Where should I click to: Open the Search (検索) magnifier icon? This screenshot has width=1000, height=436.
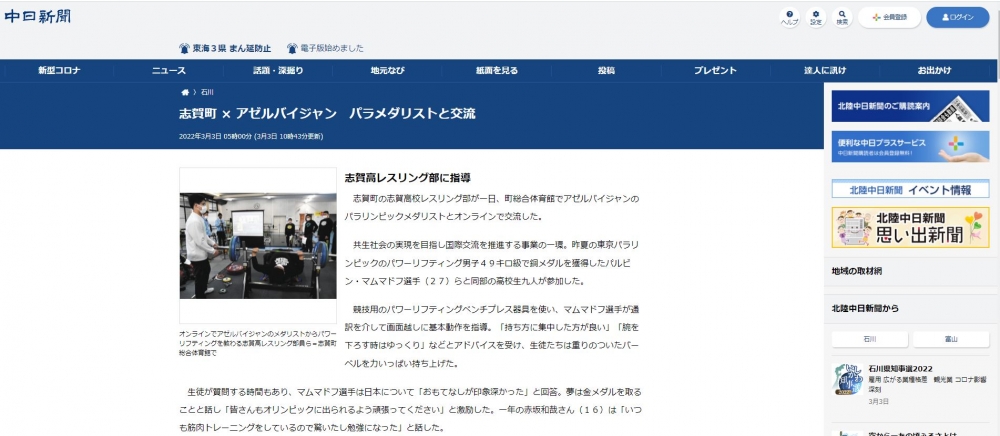[x=842, y=17]
